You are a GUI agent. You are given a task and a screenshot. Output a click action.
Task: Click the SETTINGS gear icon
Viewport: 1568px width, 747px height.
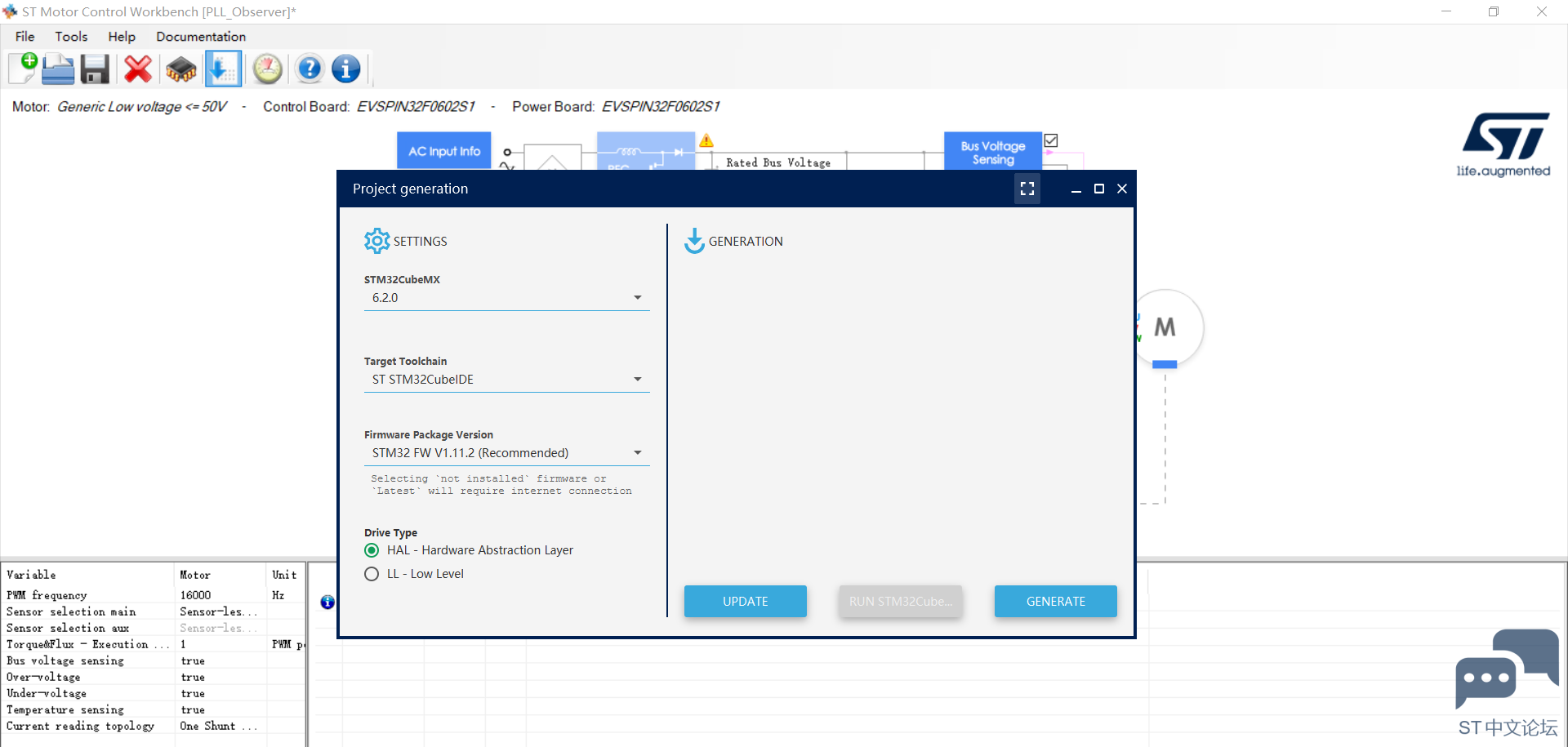376,241
